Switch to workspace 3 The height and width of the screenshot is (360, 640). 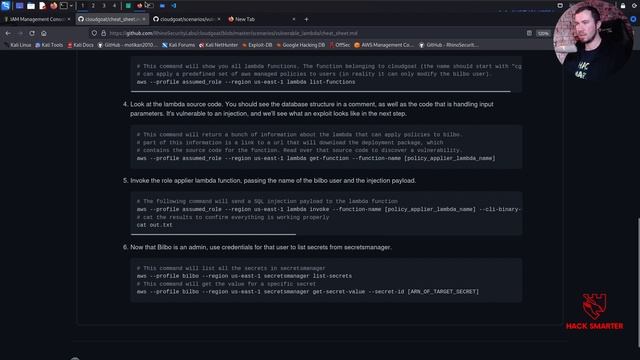[x=104, y=6]
